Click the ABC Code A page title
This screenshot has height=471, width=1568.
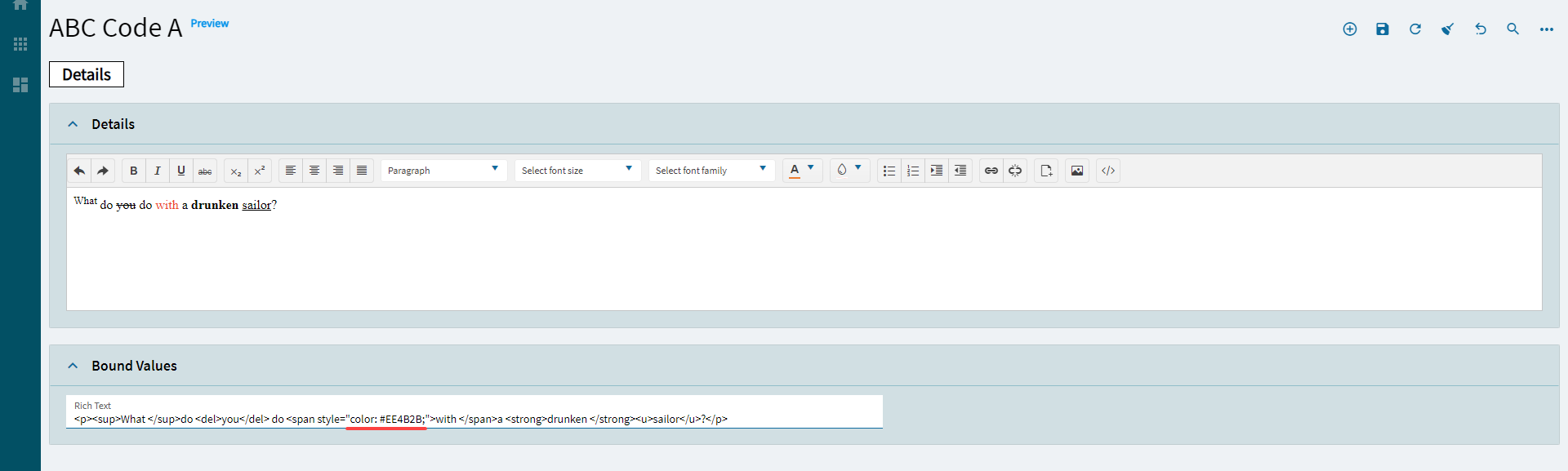coord(116,28)
